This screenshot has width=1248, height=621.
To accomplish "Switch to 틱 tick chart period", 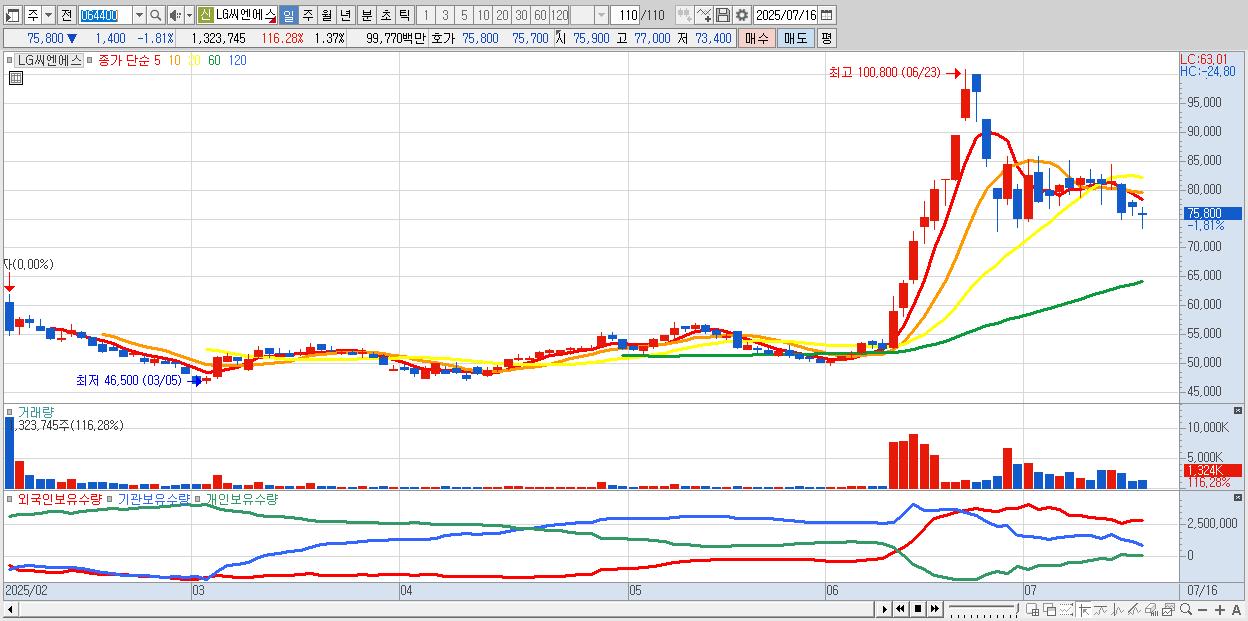I will pos(404,15).
